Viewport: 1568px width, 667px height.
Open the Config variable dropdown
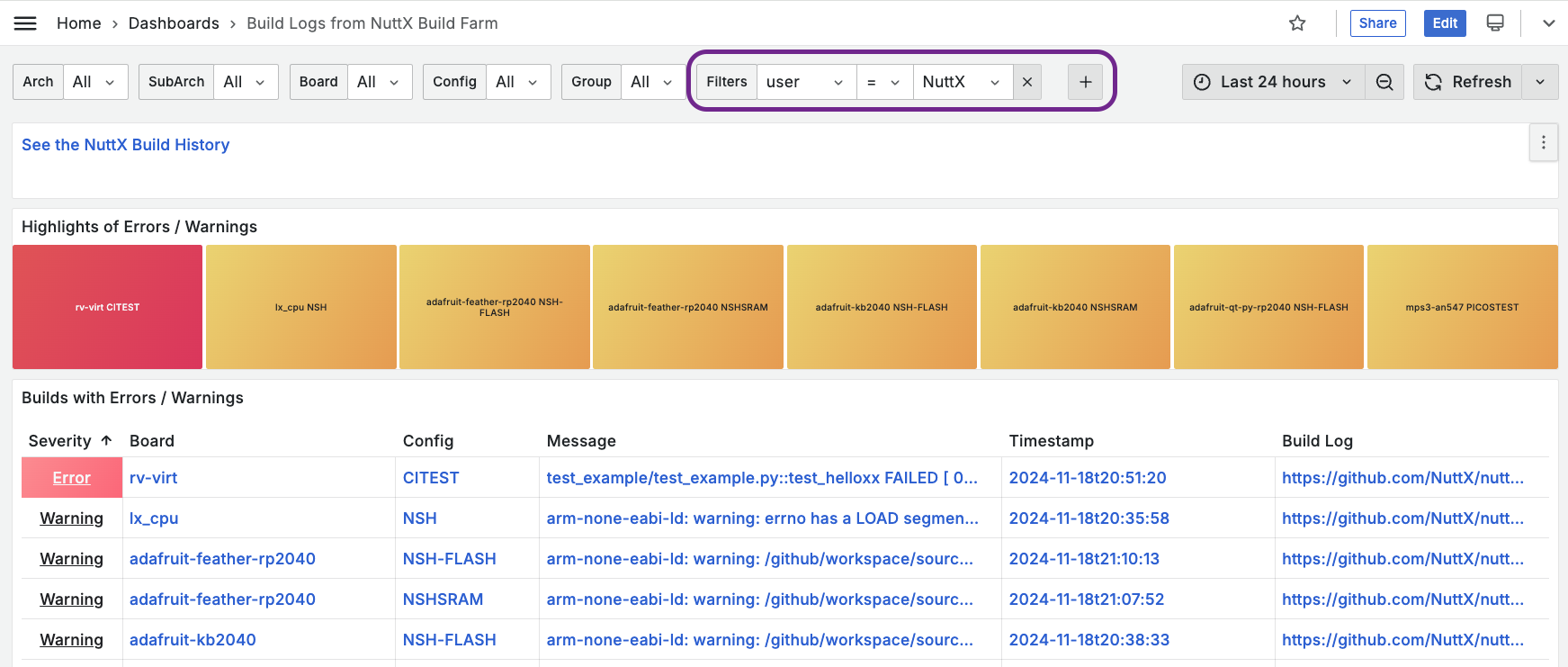[x=518, y=82]
